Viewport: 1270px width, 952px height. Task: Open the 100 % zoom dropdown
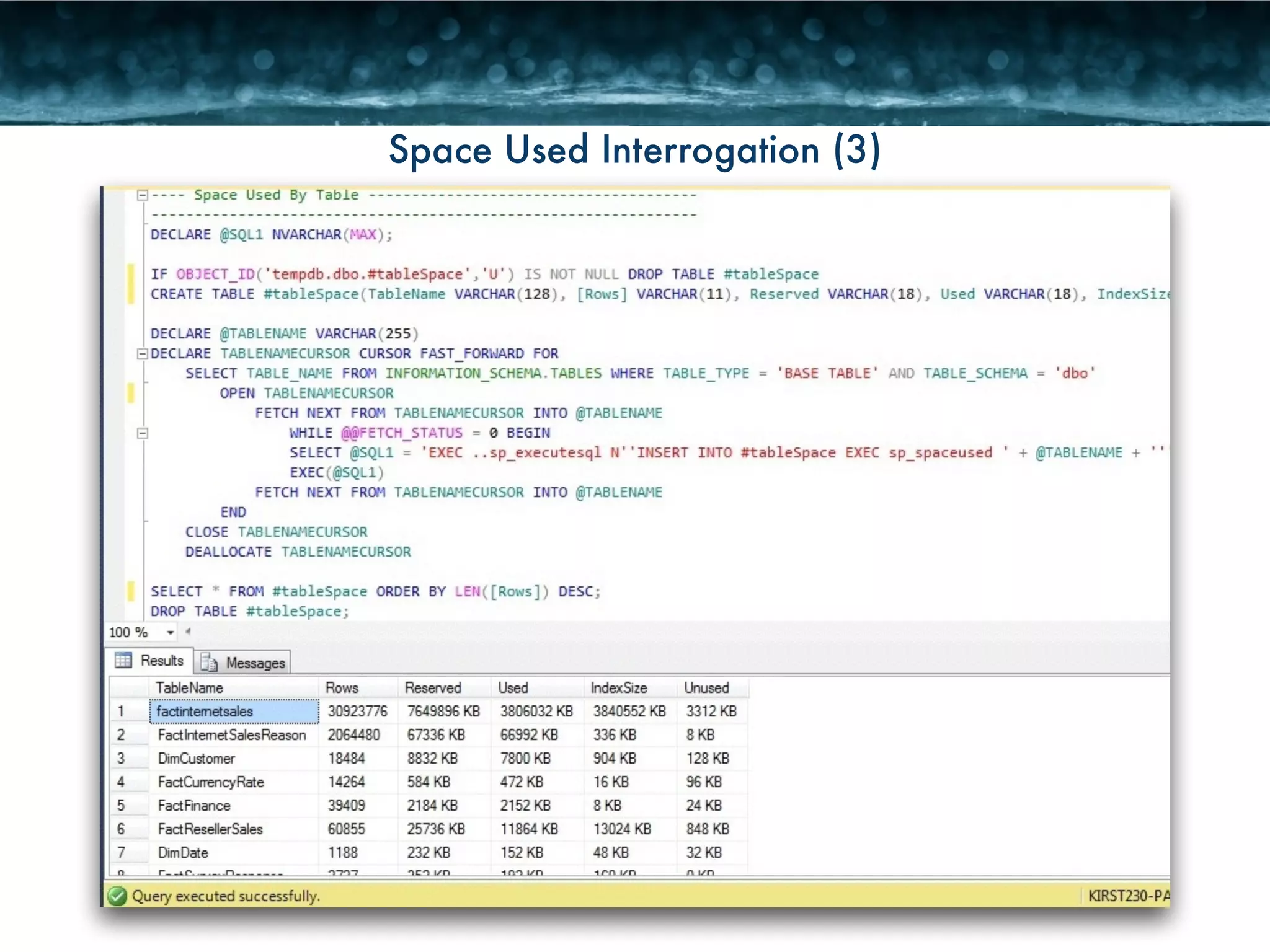170,633
